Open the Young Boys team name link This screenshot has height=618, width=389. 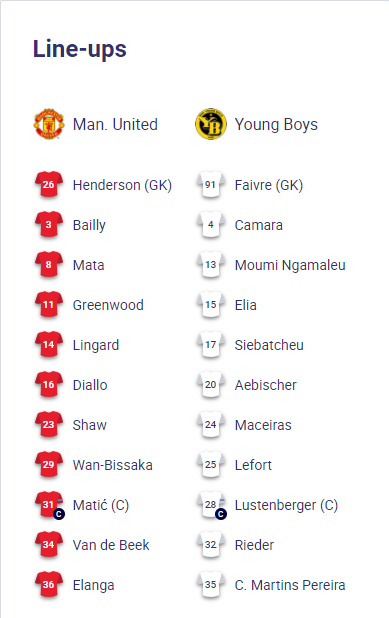coord(276,125)
